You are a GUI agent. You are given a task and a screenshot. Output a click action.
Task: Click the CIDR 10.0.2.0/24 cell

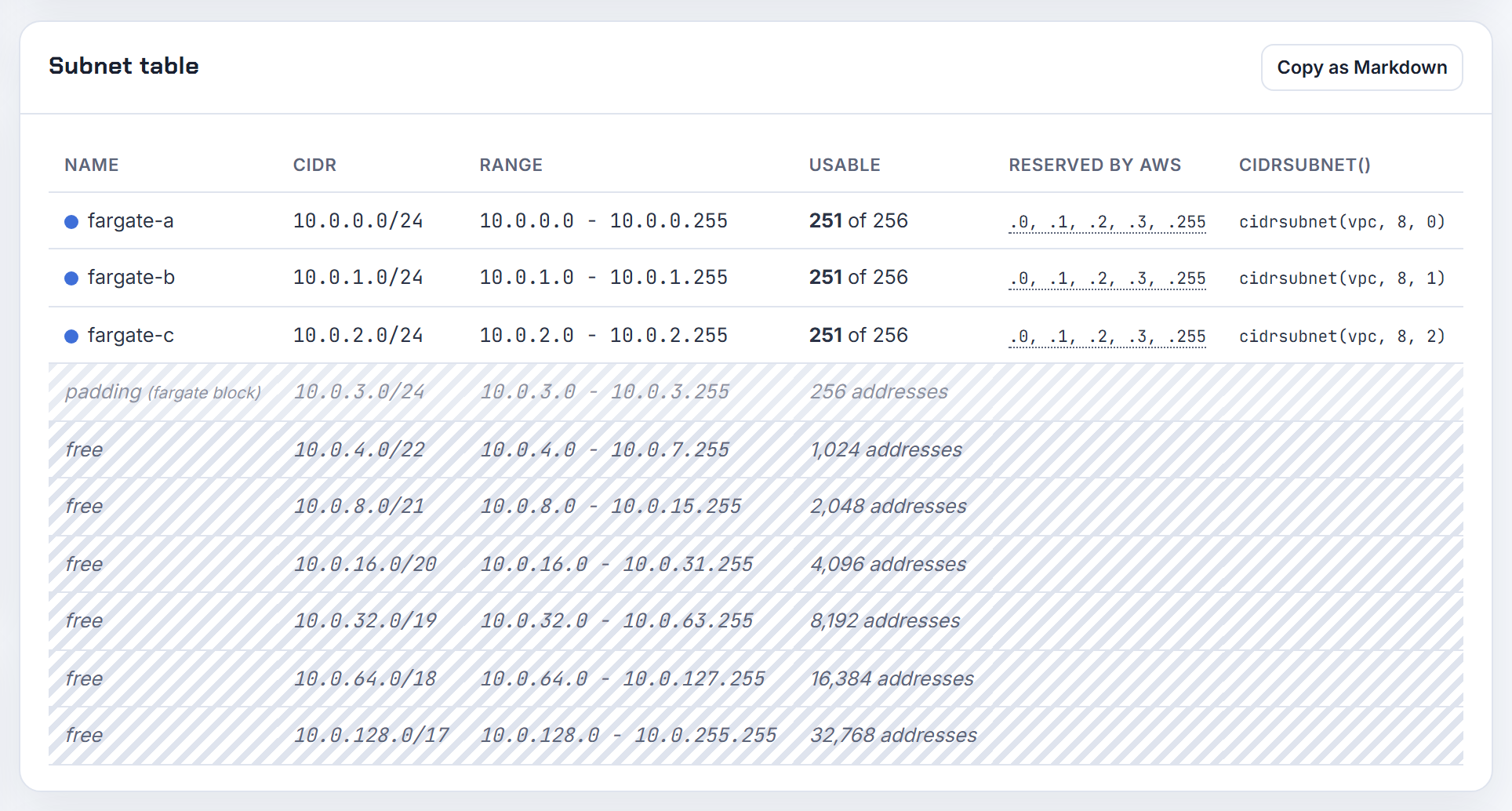pos(358,336)
